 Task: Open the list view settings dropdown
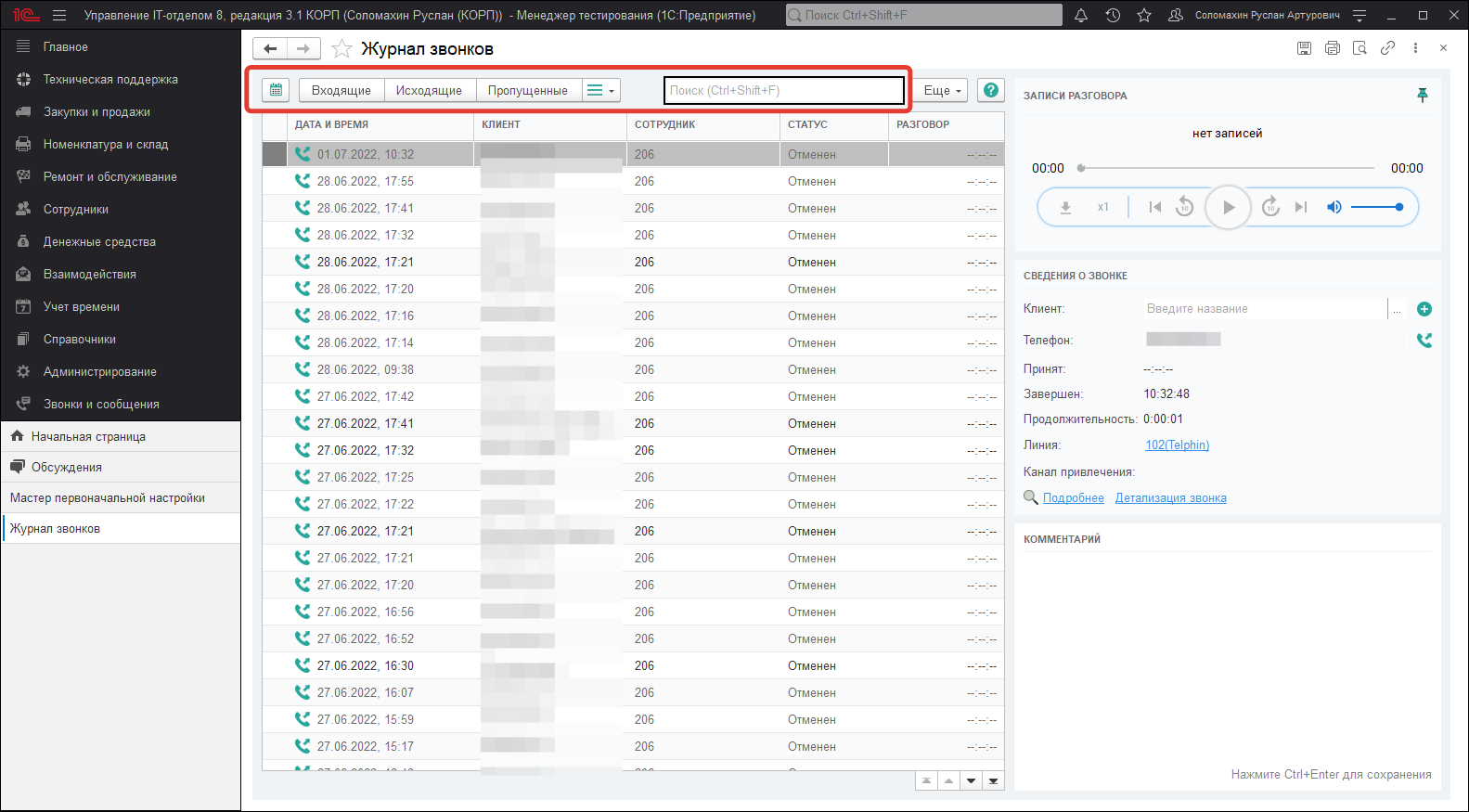pos(600,90)
